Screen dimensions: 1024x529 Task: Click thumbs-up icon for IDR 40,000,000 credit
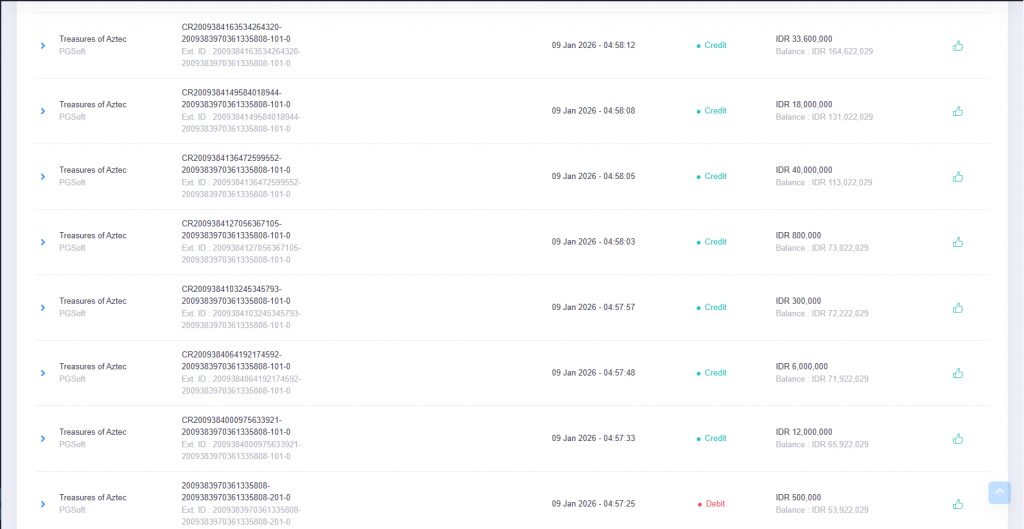(x=958, y=176)
